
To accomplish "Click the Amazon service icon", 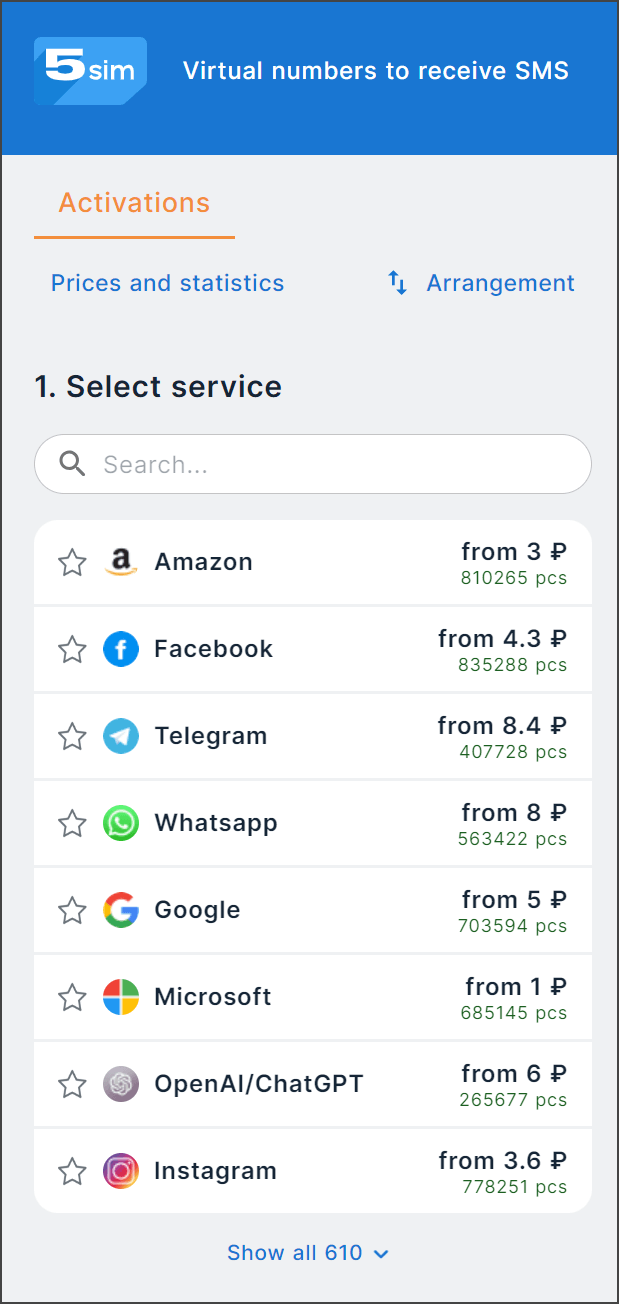I will (121, 563).
